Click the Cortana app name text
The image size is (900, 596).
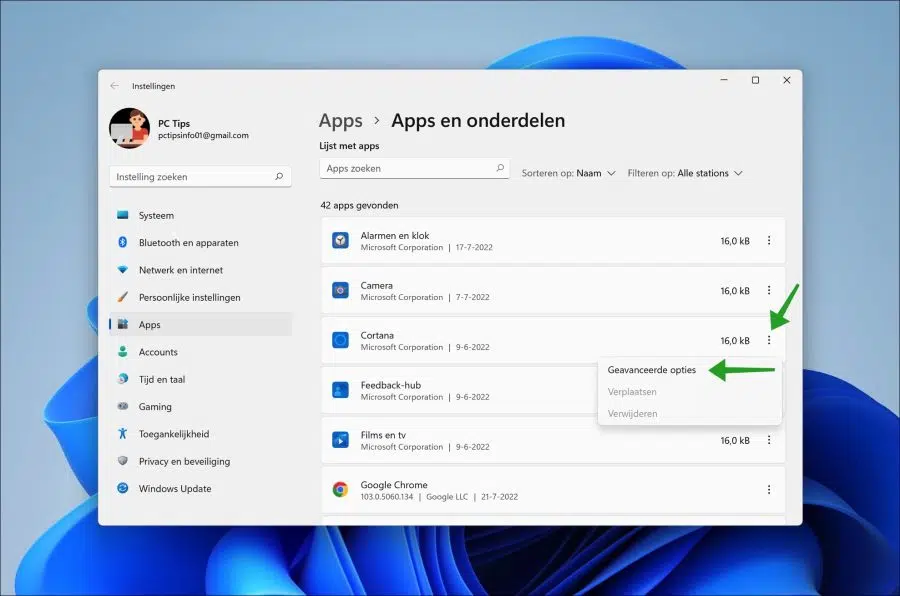pyautogui.click(x=377, y=335)
